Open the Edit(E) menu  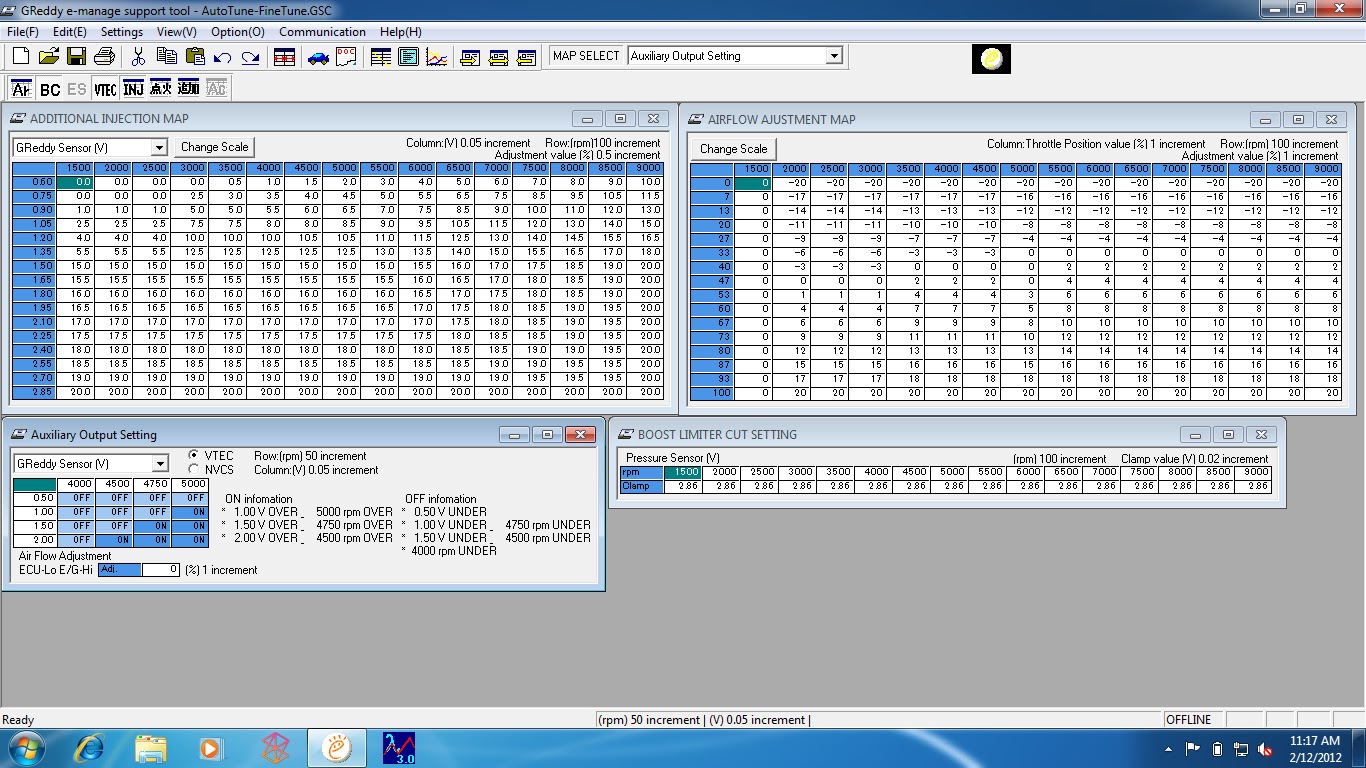click(x=69, y=32)
